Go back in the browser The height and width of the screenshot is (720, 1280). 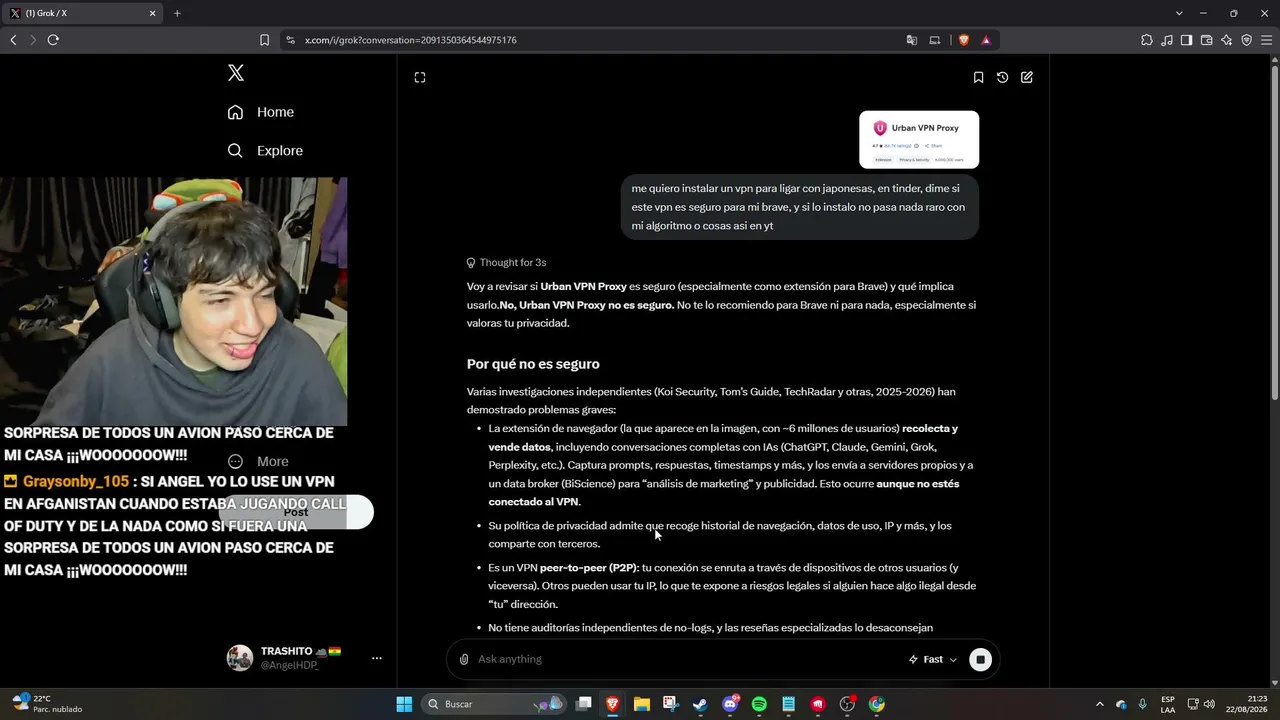click(x=13, y=40)
